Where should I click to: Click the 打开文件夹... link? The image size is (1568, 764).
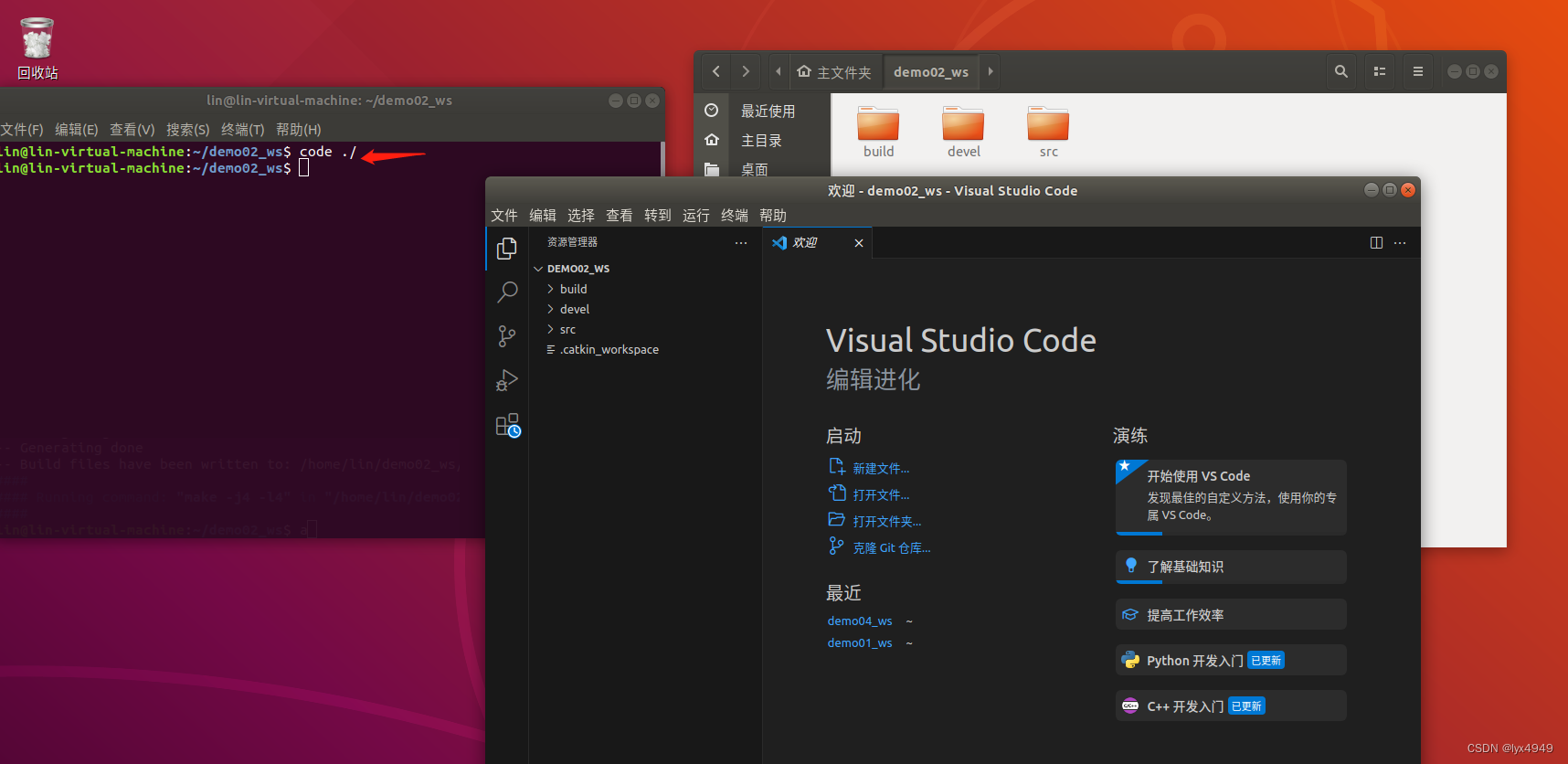(887, 522)
